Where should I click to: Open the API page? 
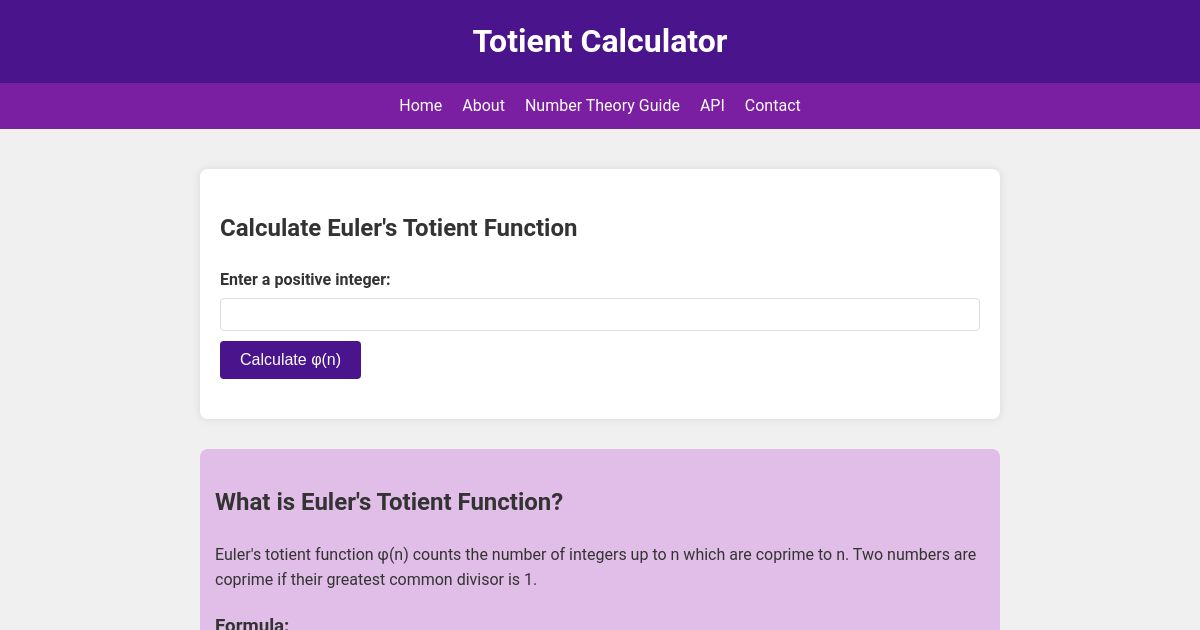point(712,105)
